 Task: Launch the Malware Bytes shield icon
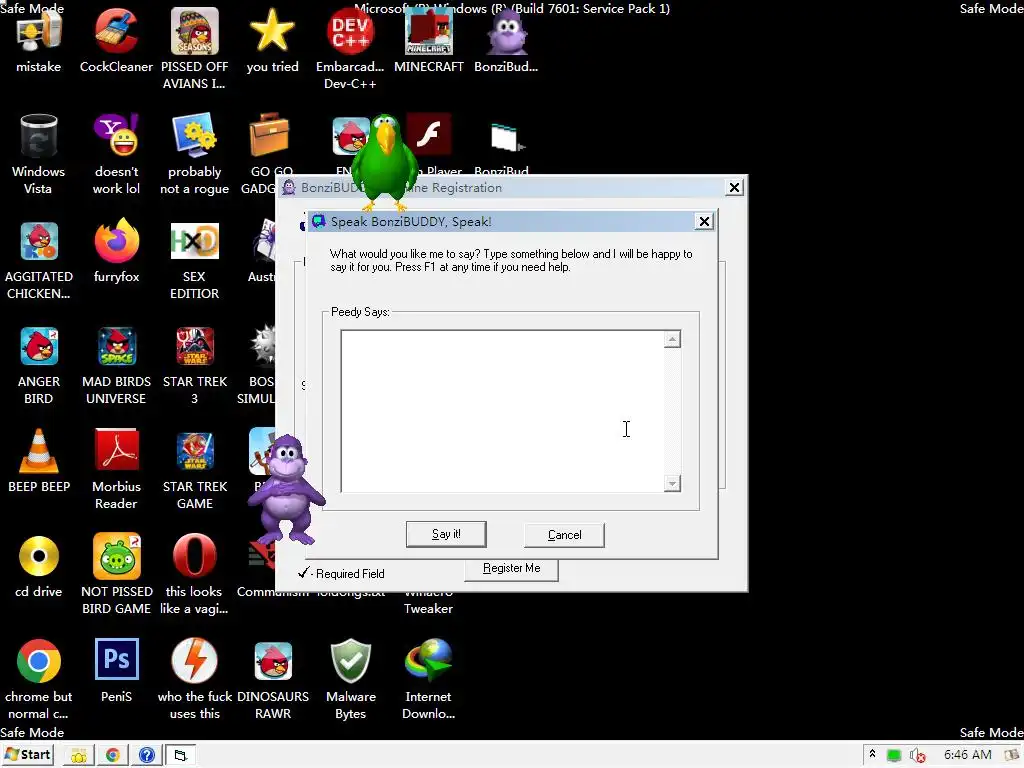point(351,661)
